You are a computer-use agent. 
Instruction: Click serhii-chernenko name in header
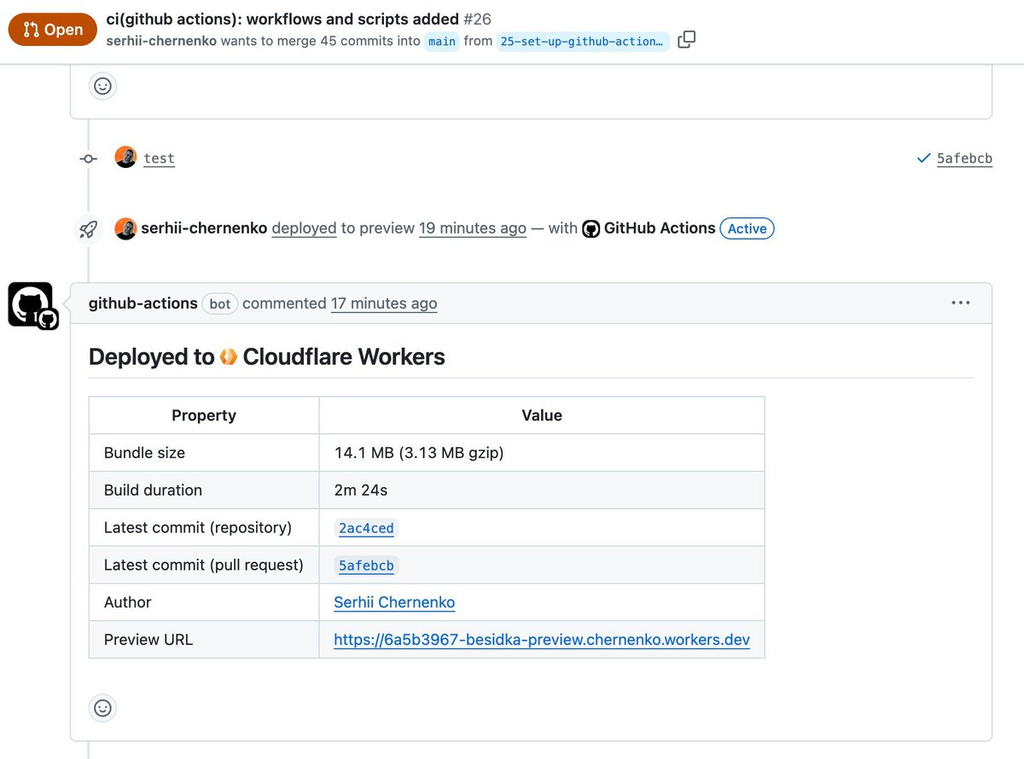(x=161, y=41)
